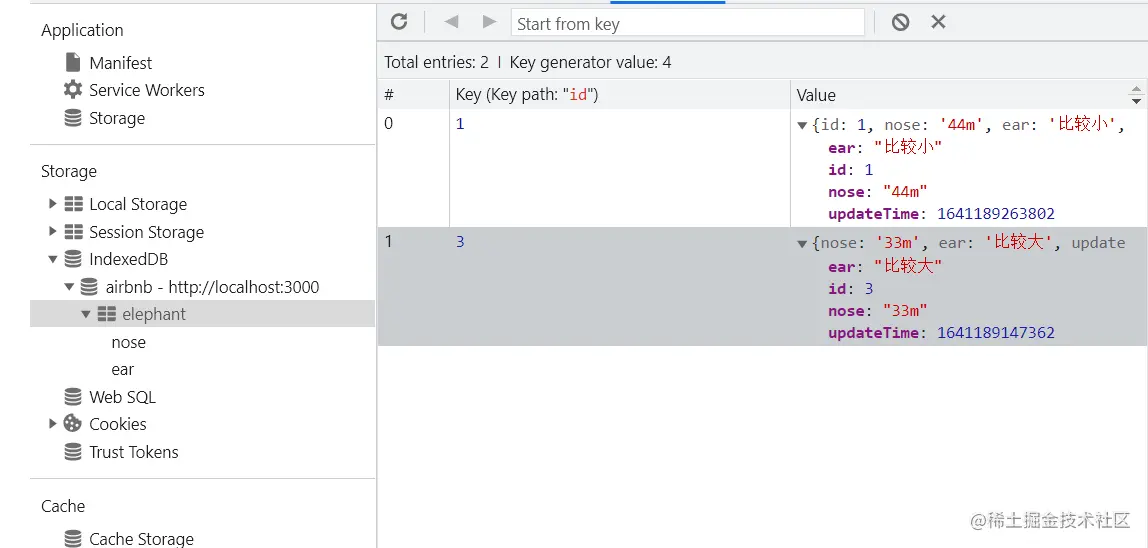This screenshot has height=548, width=1148.
Task: Show next page arrow icon
Action: (490, 22)
